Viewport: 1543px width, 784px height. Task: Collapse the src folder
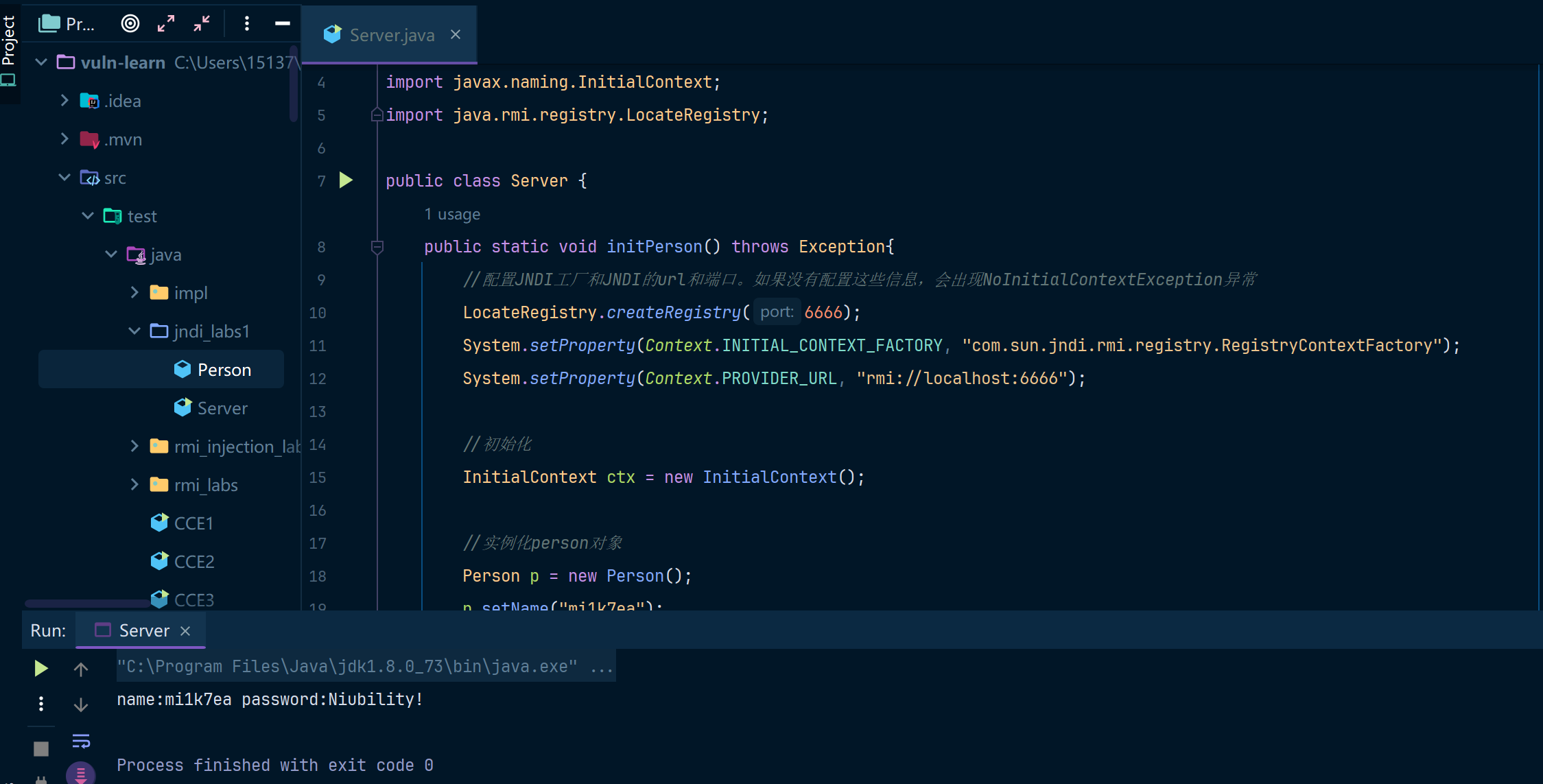(x=64, y=178)
